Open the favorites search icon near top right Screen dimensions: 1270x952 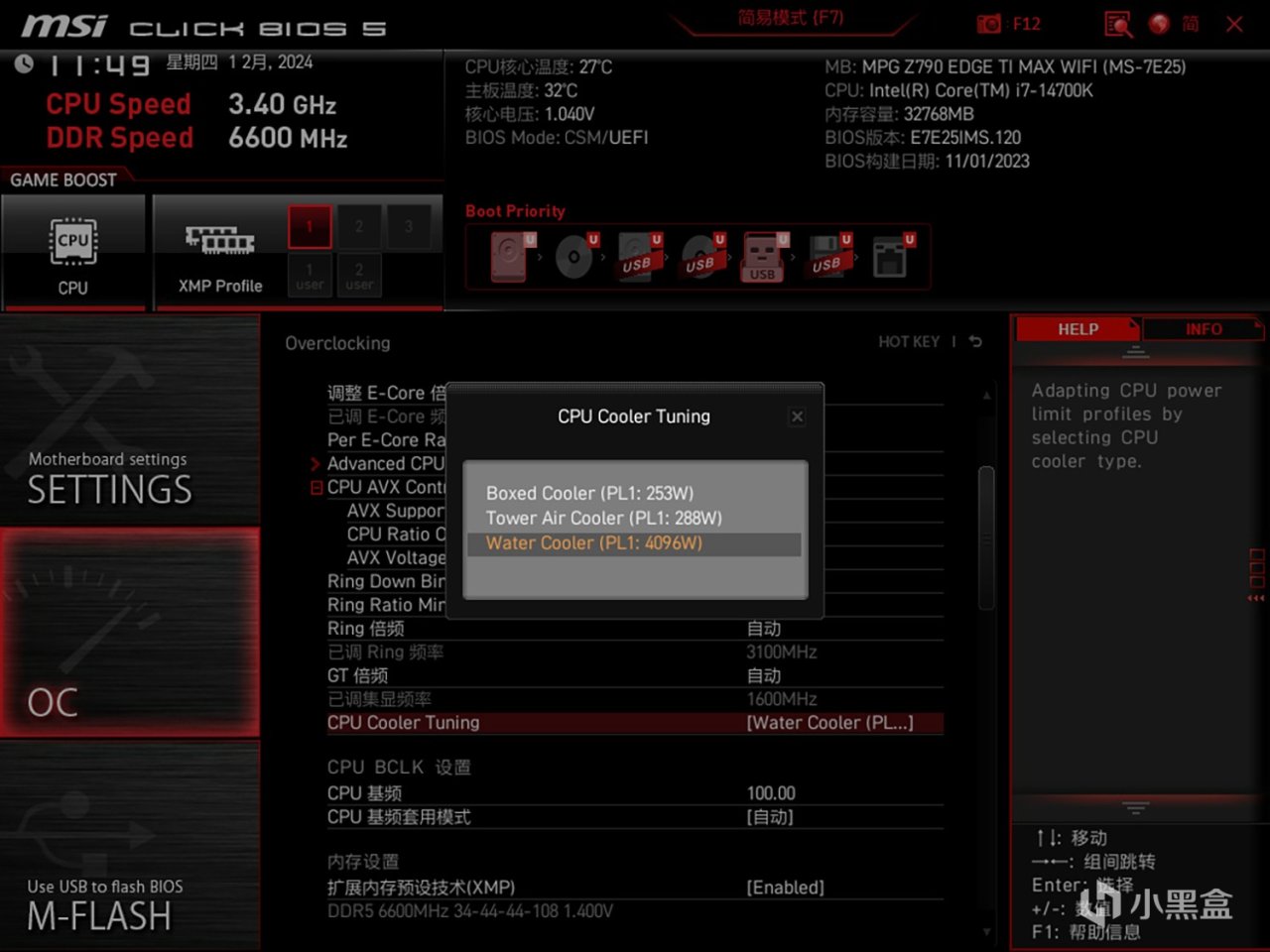pos(1117,25)
